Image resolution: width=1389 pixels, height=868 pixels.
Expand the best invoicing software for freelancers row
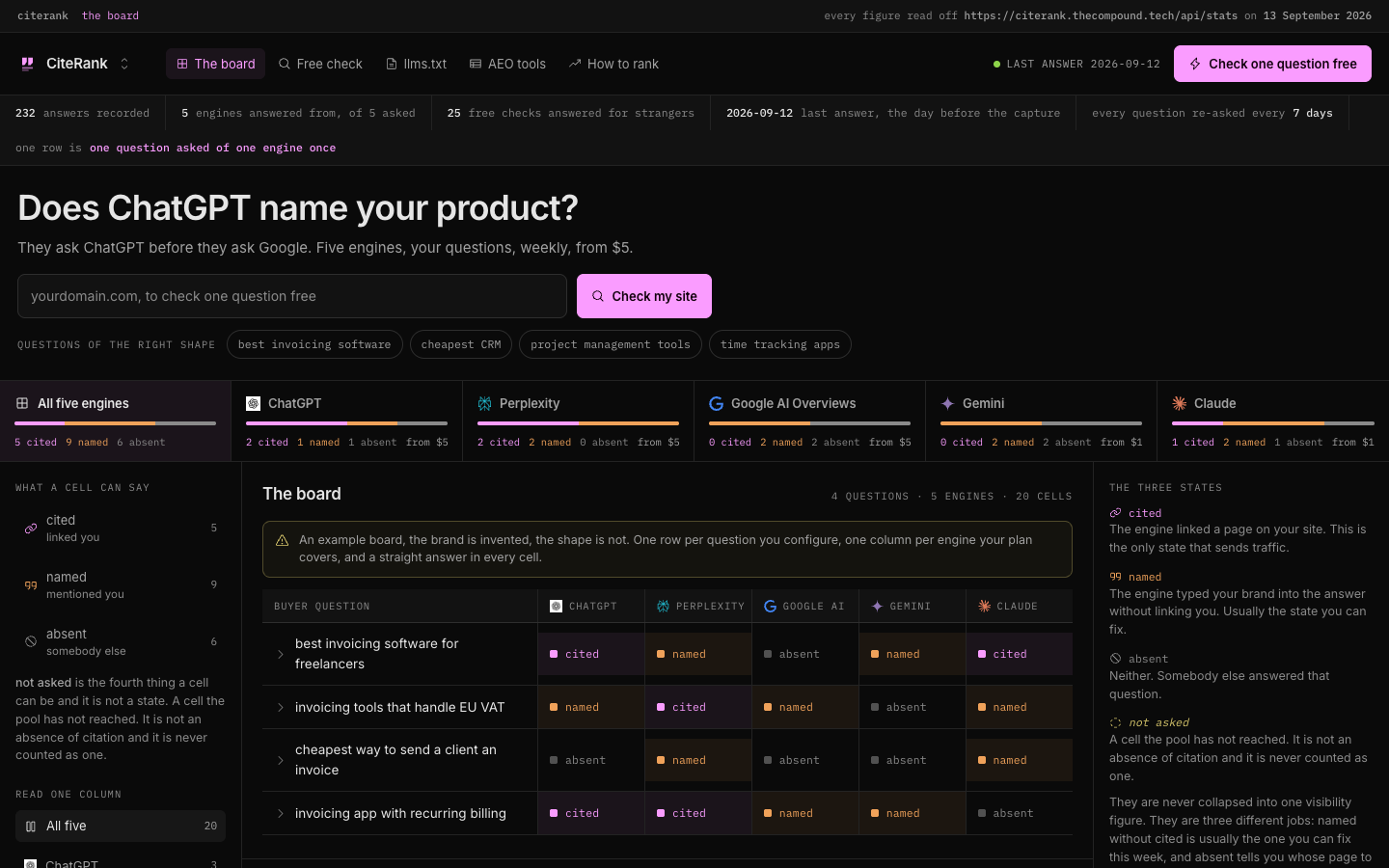281,654
